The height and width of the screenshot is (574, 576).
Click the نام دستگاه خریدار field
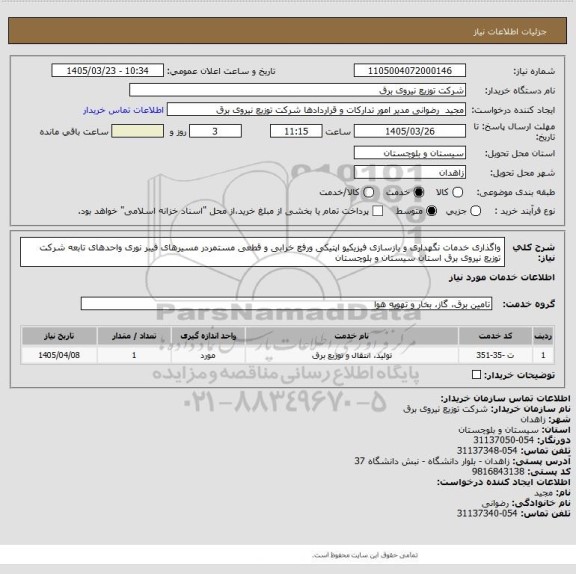pyautogui.click(x=298, y=90)
